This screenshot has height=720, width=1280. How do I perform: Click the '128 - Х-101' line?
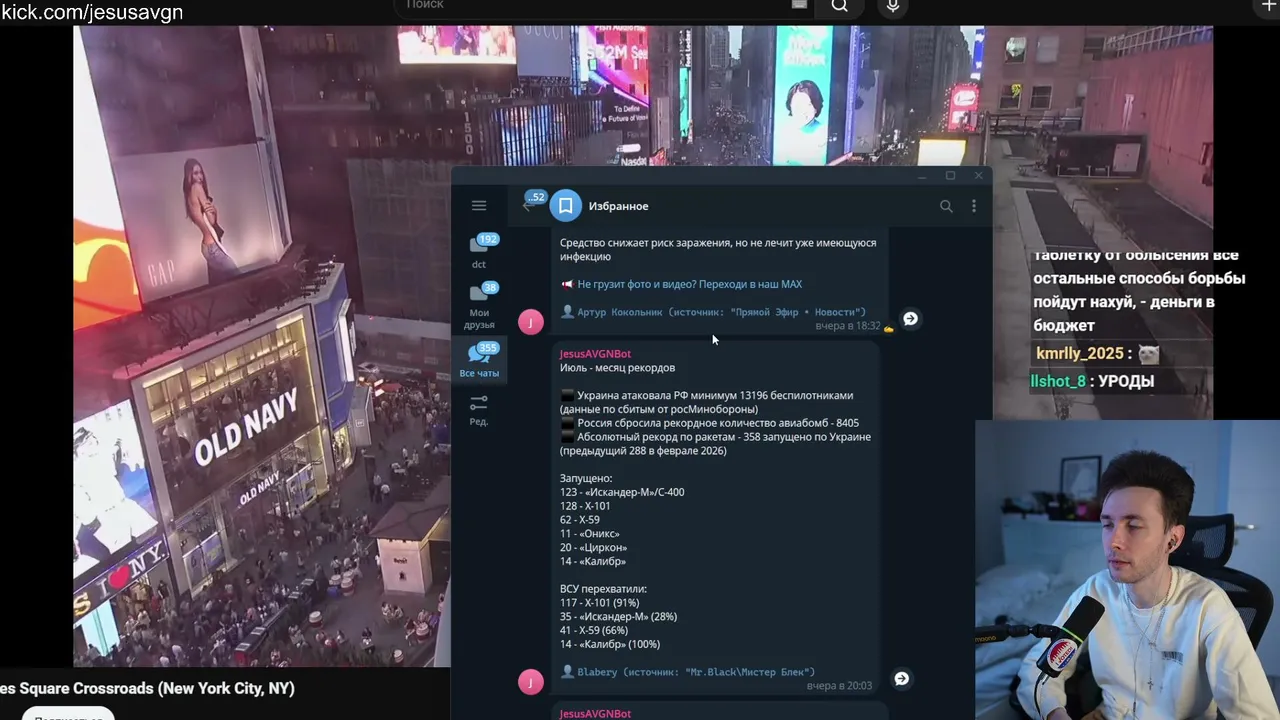coord(585,506)
